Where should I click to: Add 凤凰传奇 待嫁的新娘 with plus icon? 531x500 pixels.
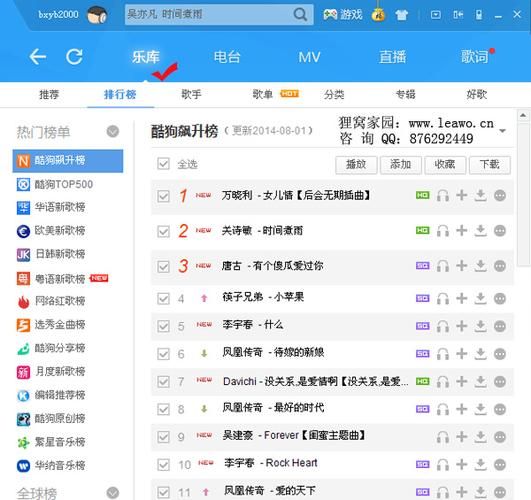pos(462,354)
